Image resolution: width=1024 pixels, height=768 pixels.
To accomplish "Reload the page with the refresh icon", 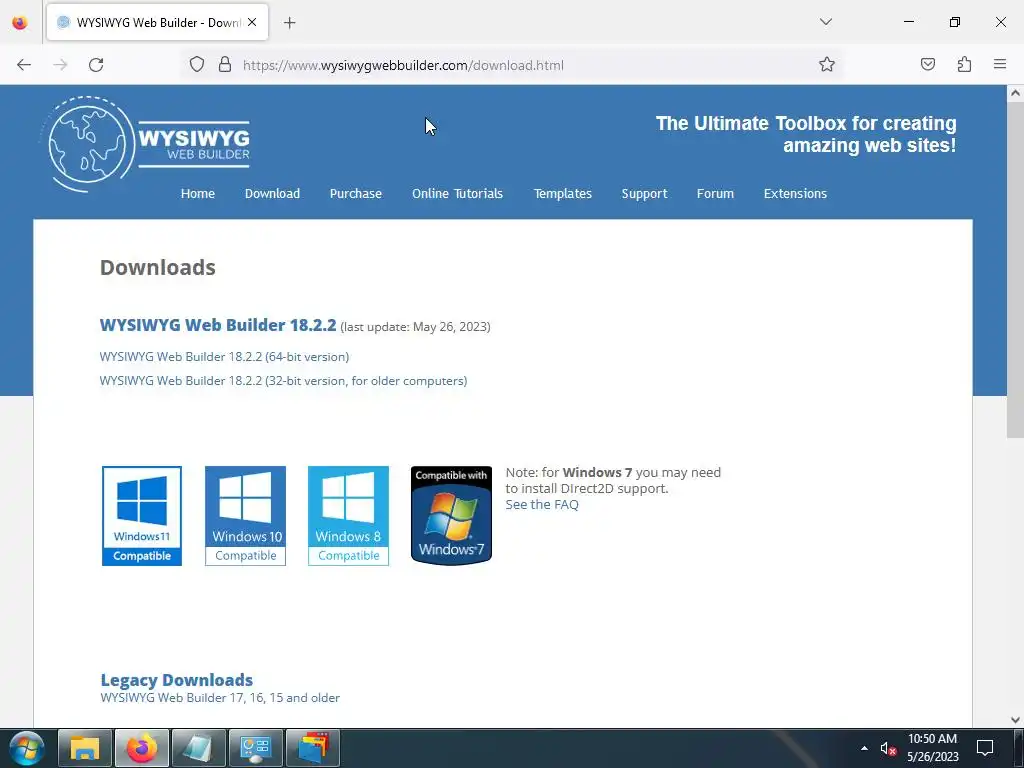I will click(x=96, y=65).
